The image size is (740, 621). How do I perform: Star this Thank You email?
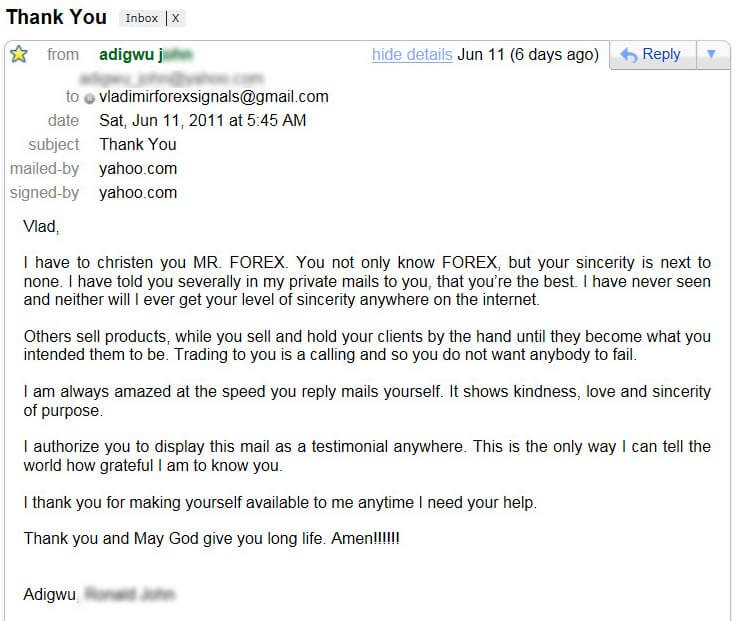pos(19,54)
